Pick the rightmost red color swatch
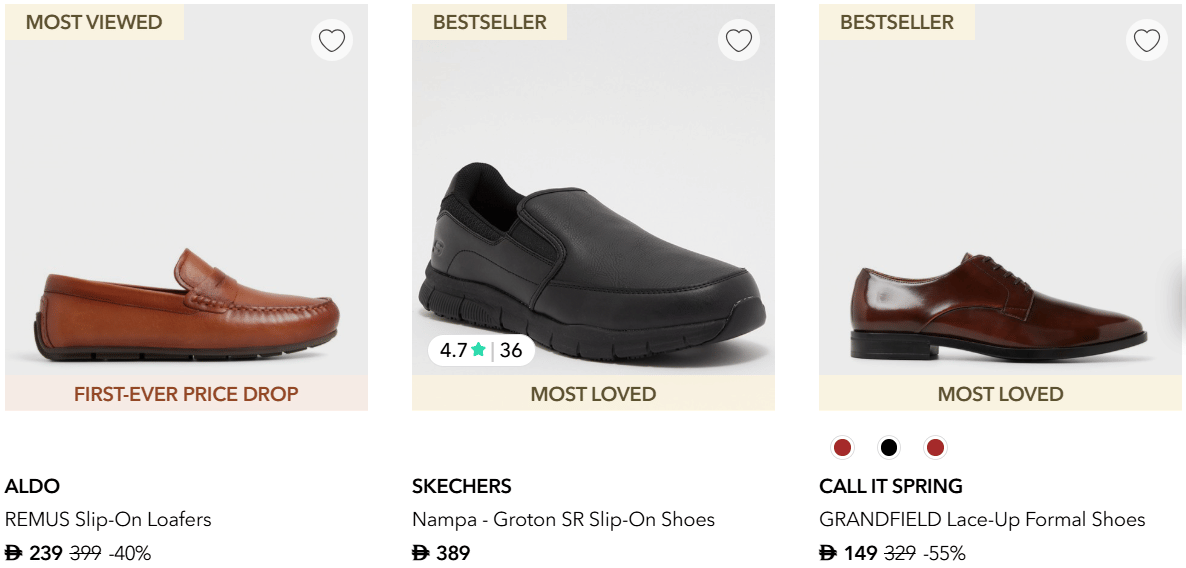The height and width of the screenshot is (568, 1186). pyautogui.click(x=935, y=447)
